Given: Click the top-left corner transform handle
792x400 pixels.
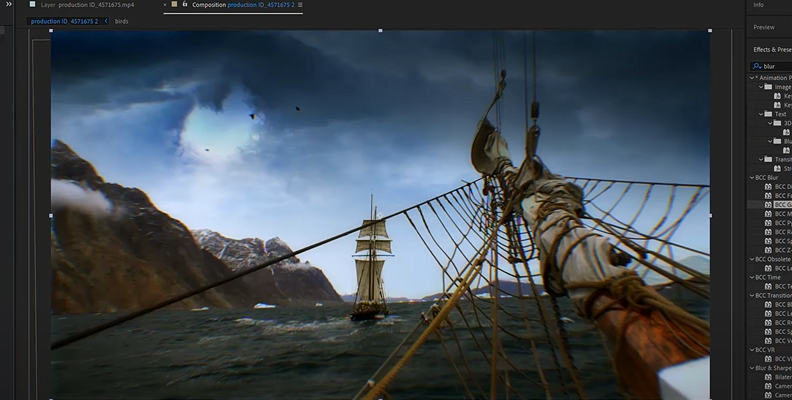Looking at the screenshot, I should pos(51,31).
